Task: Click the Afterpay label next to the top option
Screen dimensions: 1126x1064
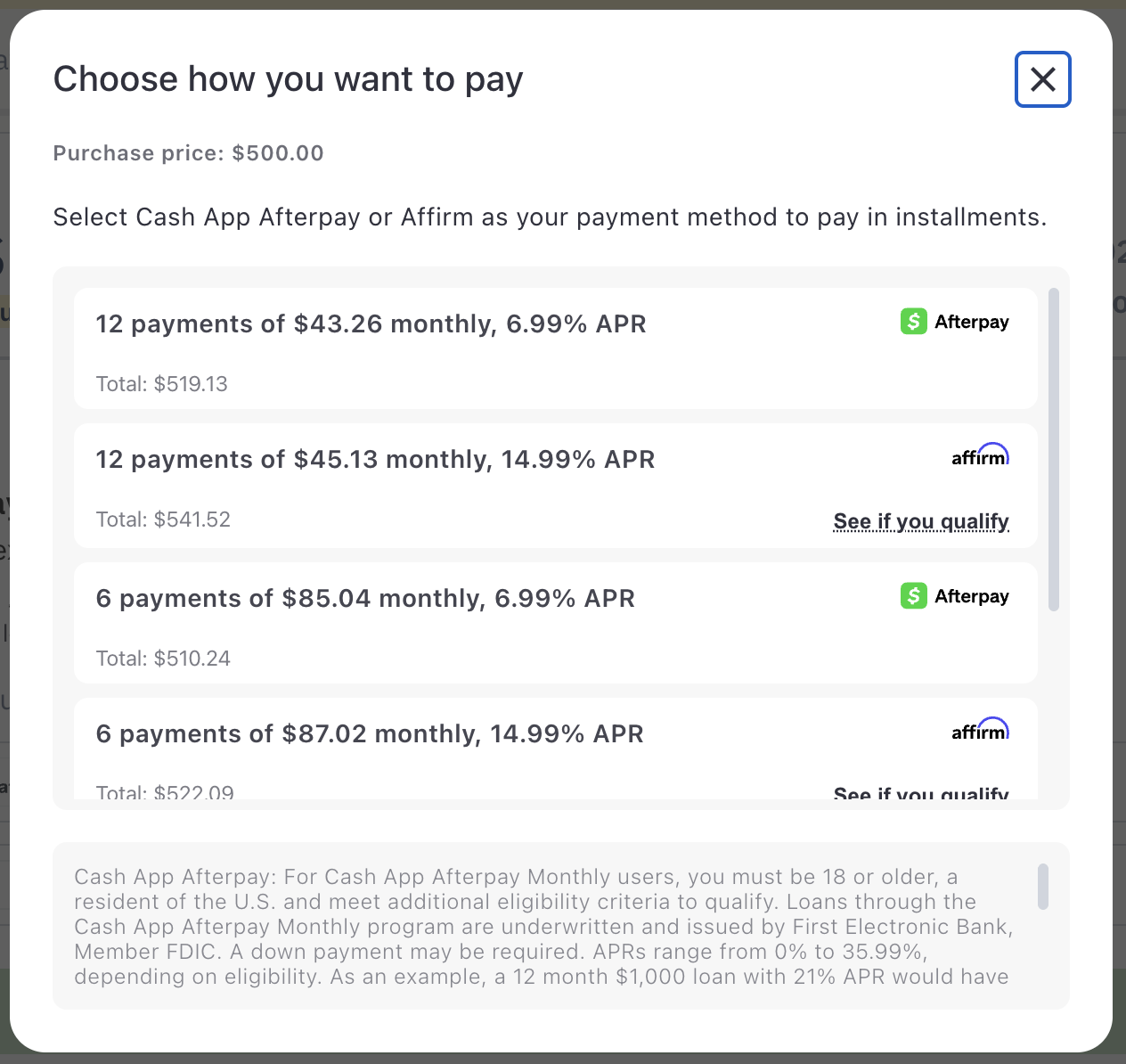Action: tap(971, 322)
